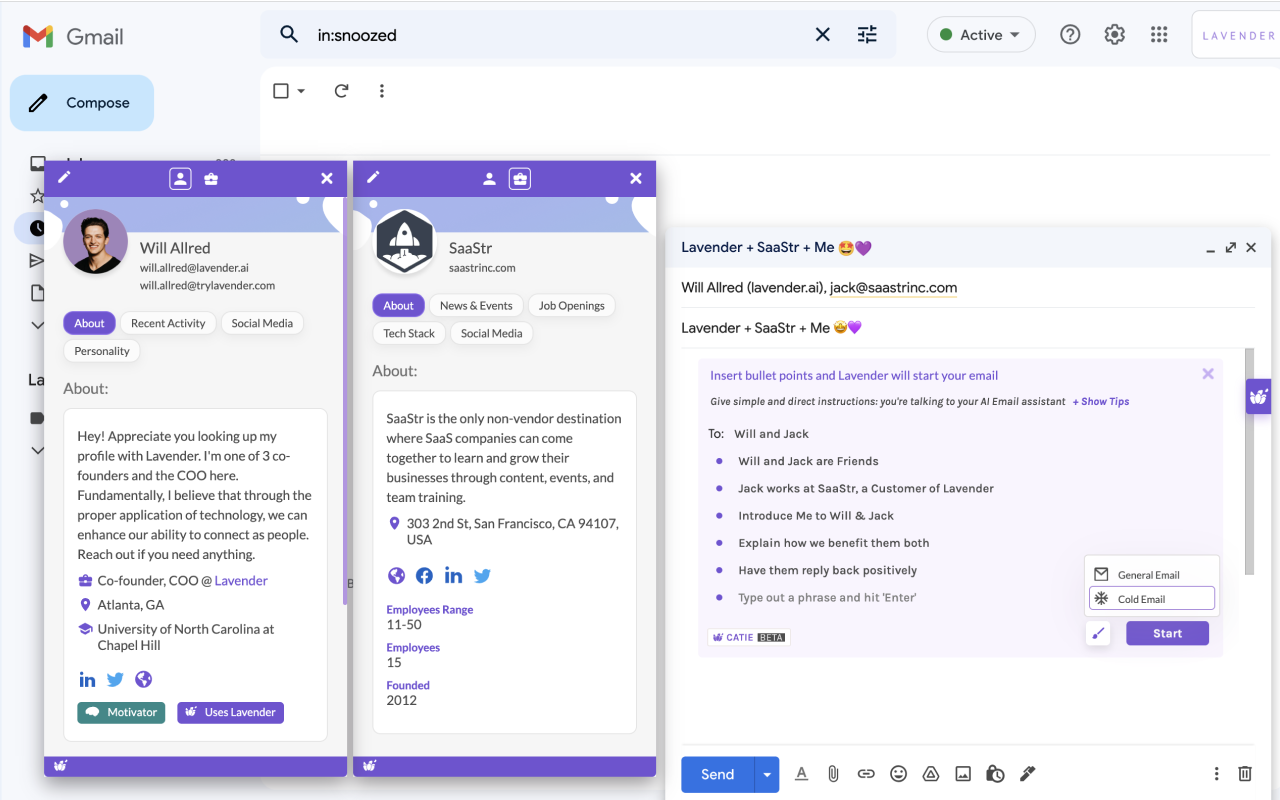Viewport: 1280px width, 800px height.
Task: Open the Google apps grid
Action: pos(1159,35)
